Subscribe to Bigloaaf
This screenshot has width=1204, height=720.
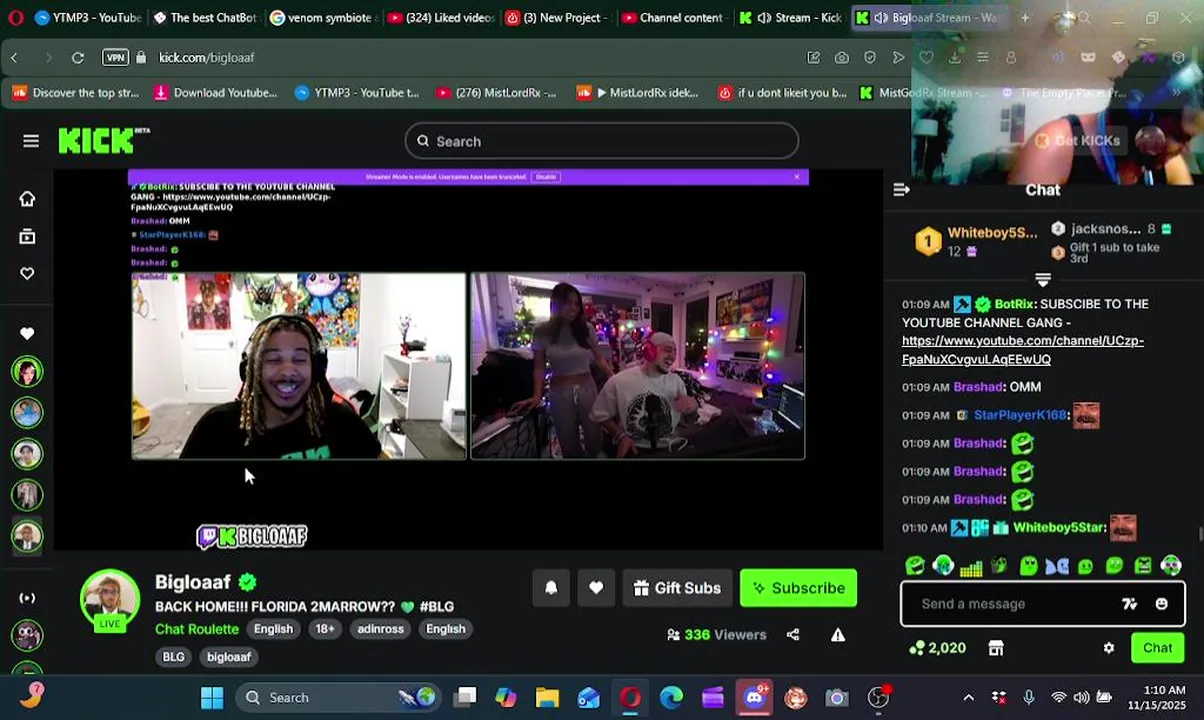(x=798, y=588)
